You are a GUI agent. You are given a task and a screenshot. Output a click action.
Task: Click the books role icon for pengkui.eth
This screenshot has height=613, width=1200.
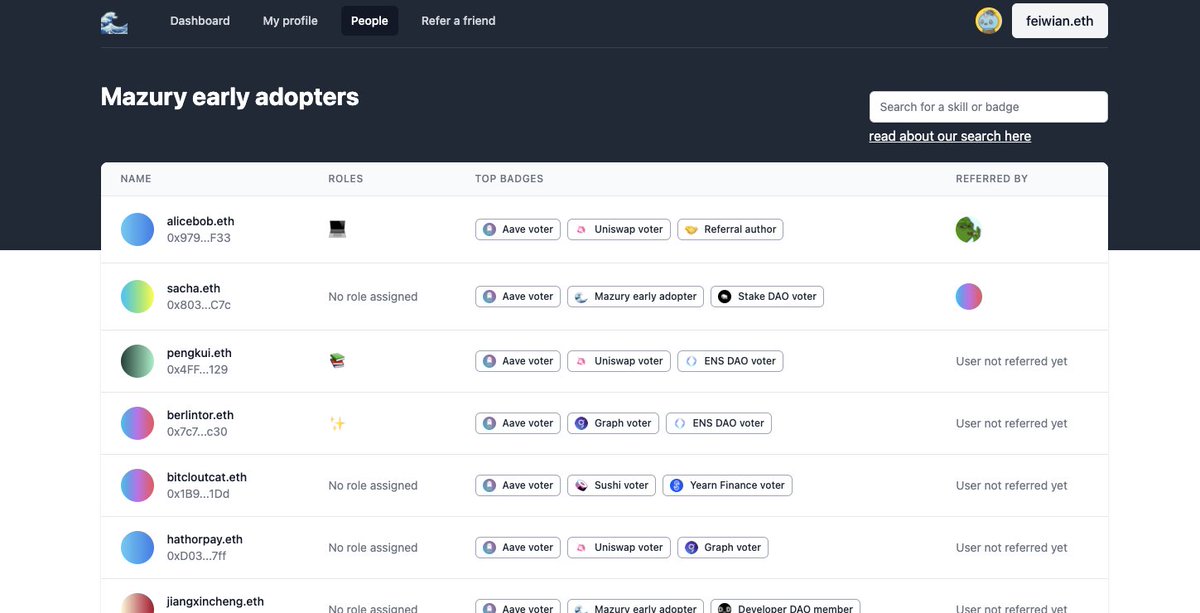[337, 360]
